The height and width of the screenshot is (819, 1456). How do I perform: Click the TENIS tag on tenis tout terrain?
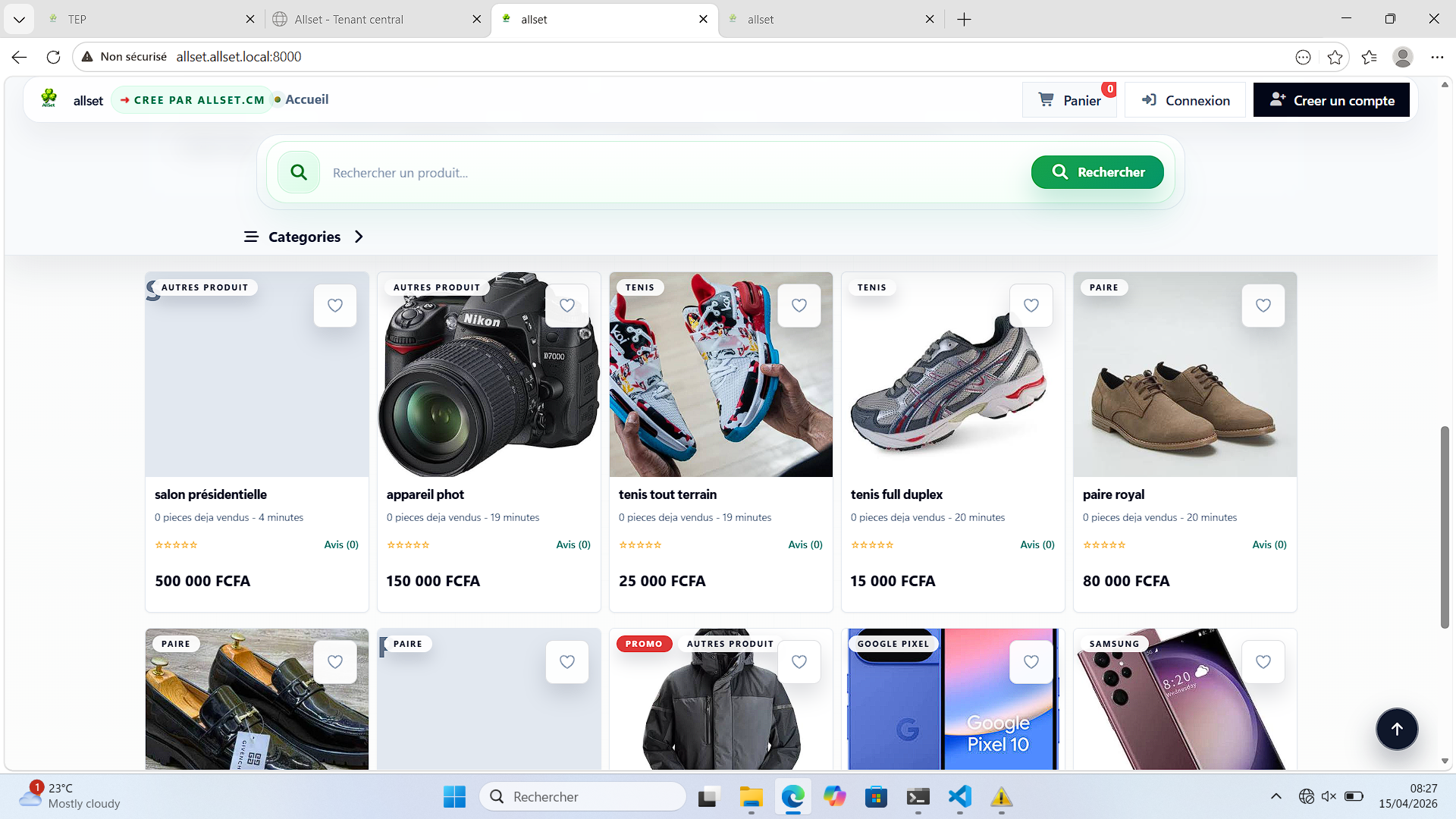point(640,287)
